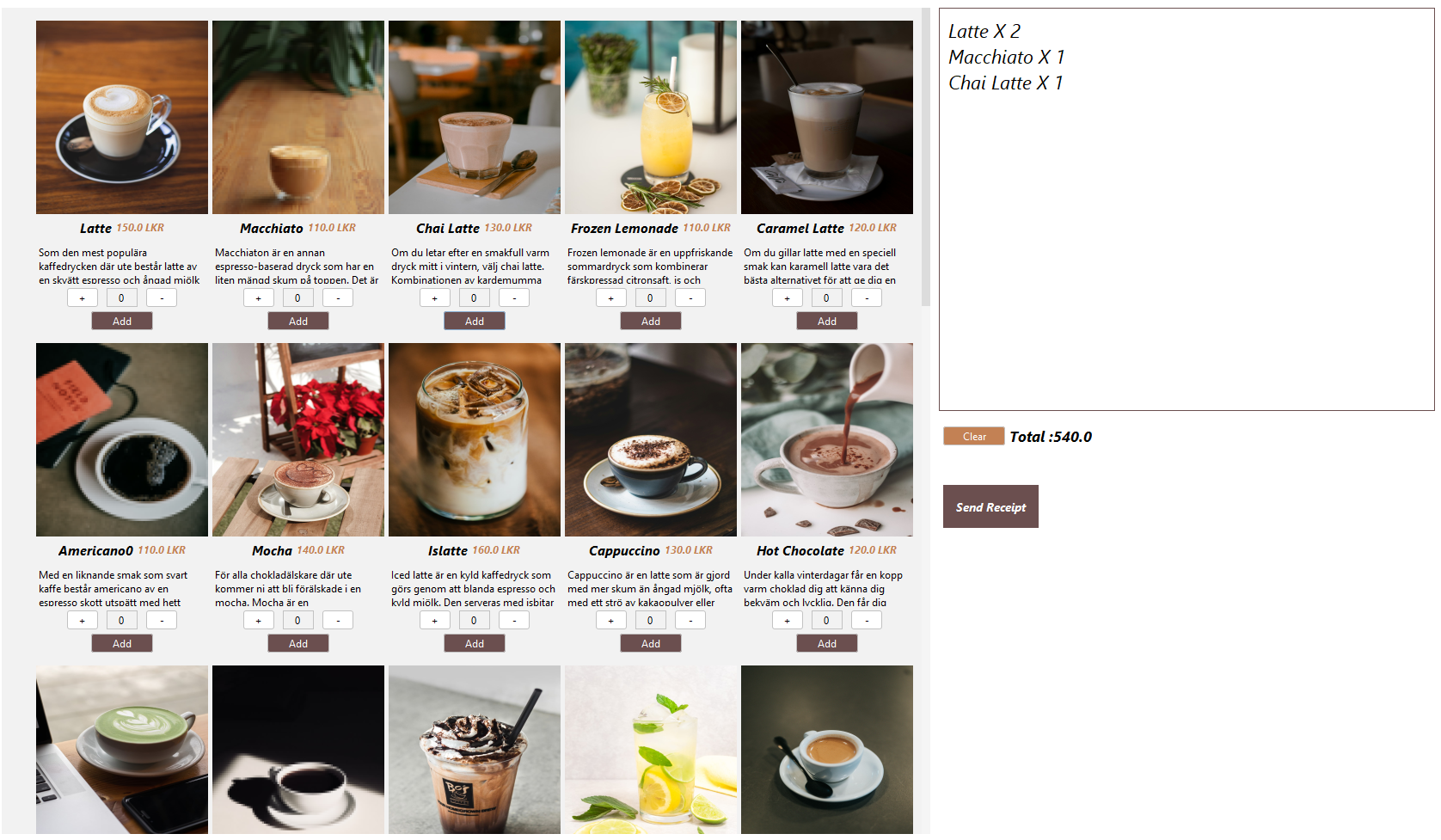Decrease Hot Chocolate quantity by one
The height and width of the screenshot is (840, 1441).
point(867,621)
